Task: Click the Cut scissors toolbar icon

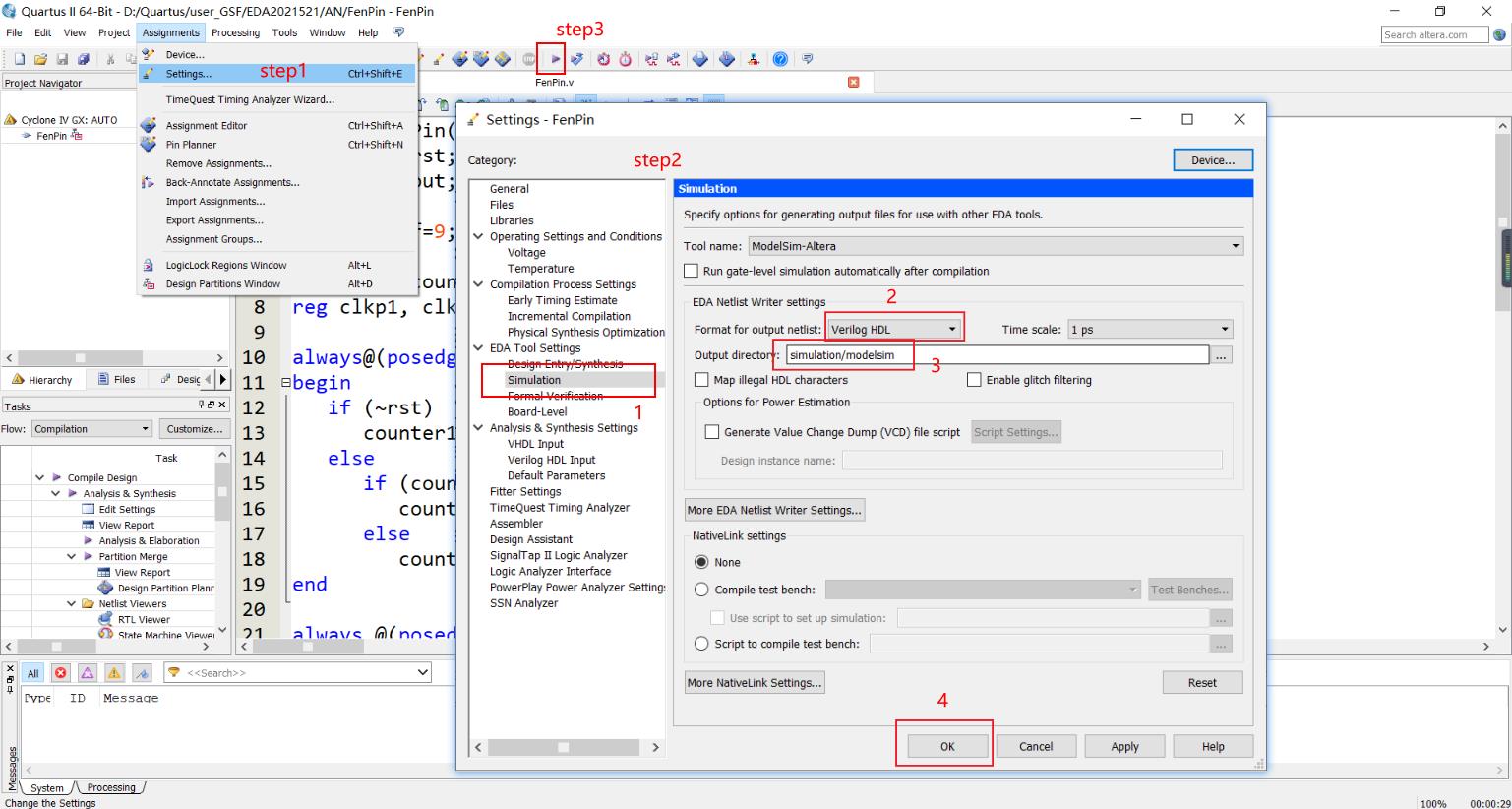Action: [x=110, y=60]
